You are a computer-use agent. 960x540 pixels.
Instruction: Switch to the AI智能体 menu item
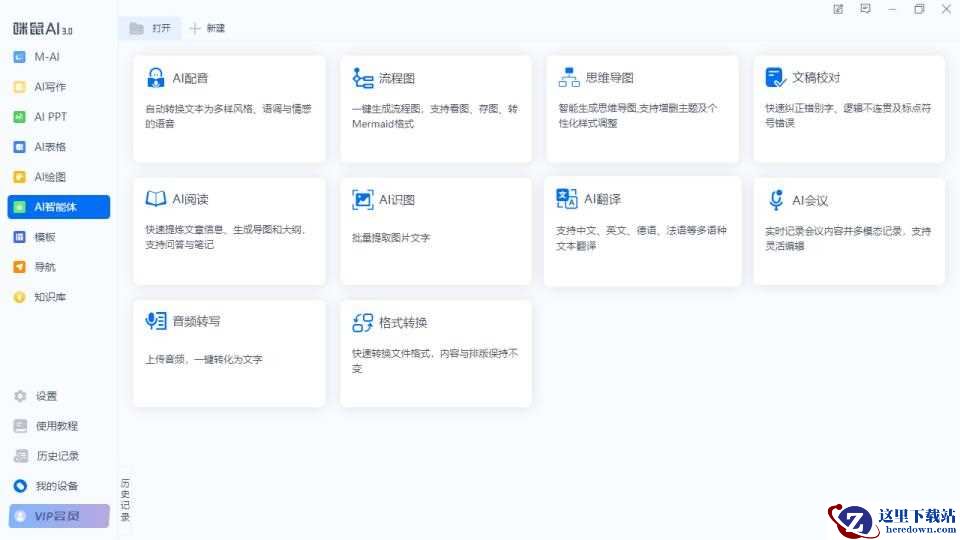[x=59, y=207]
